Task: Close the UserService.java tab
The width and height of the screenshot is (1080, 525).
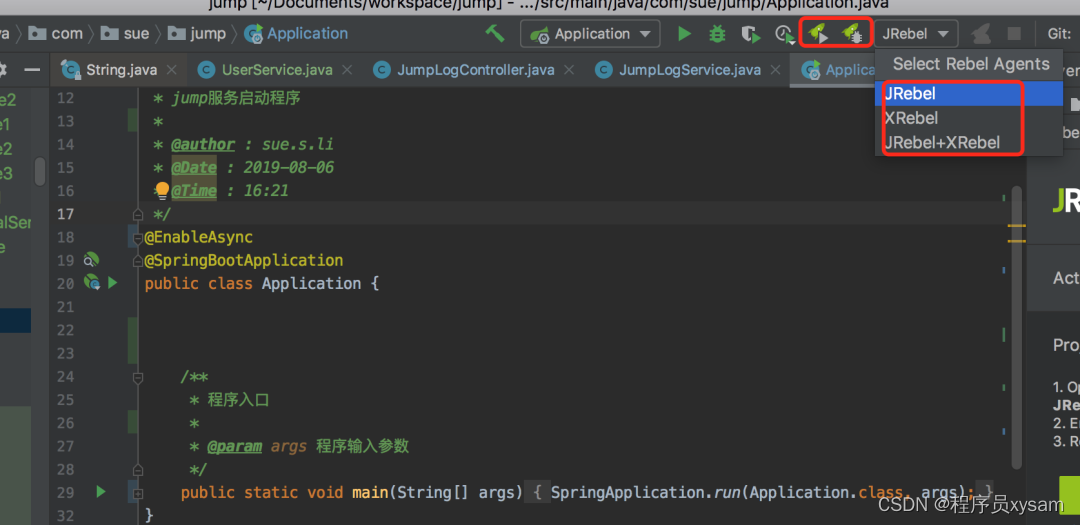Action: (347, 70)
